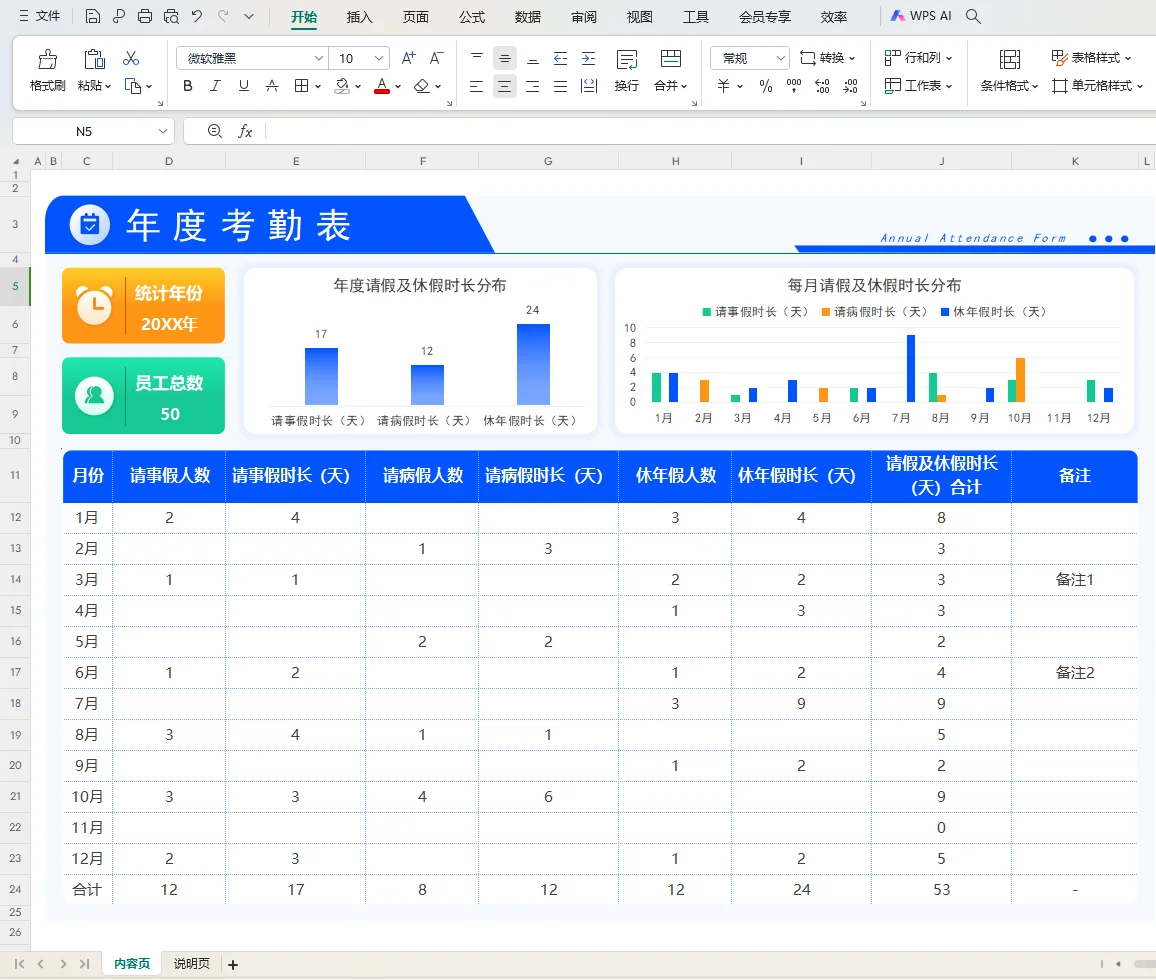Click the select-all corner triangle
The width and height of the screenshot is (1156, 980).
coord(15,161)
